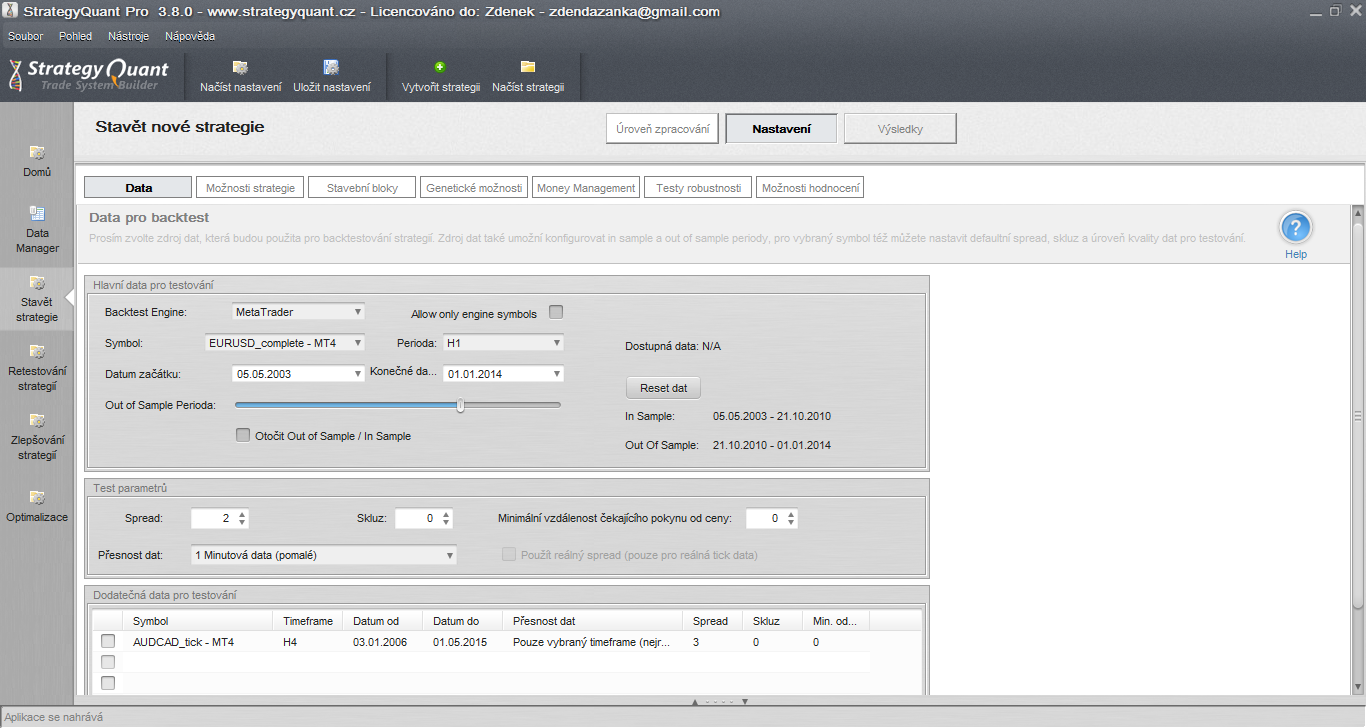Open the Pohled menu

tap(75, 36)
